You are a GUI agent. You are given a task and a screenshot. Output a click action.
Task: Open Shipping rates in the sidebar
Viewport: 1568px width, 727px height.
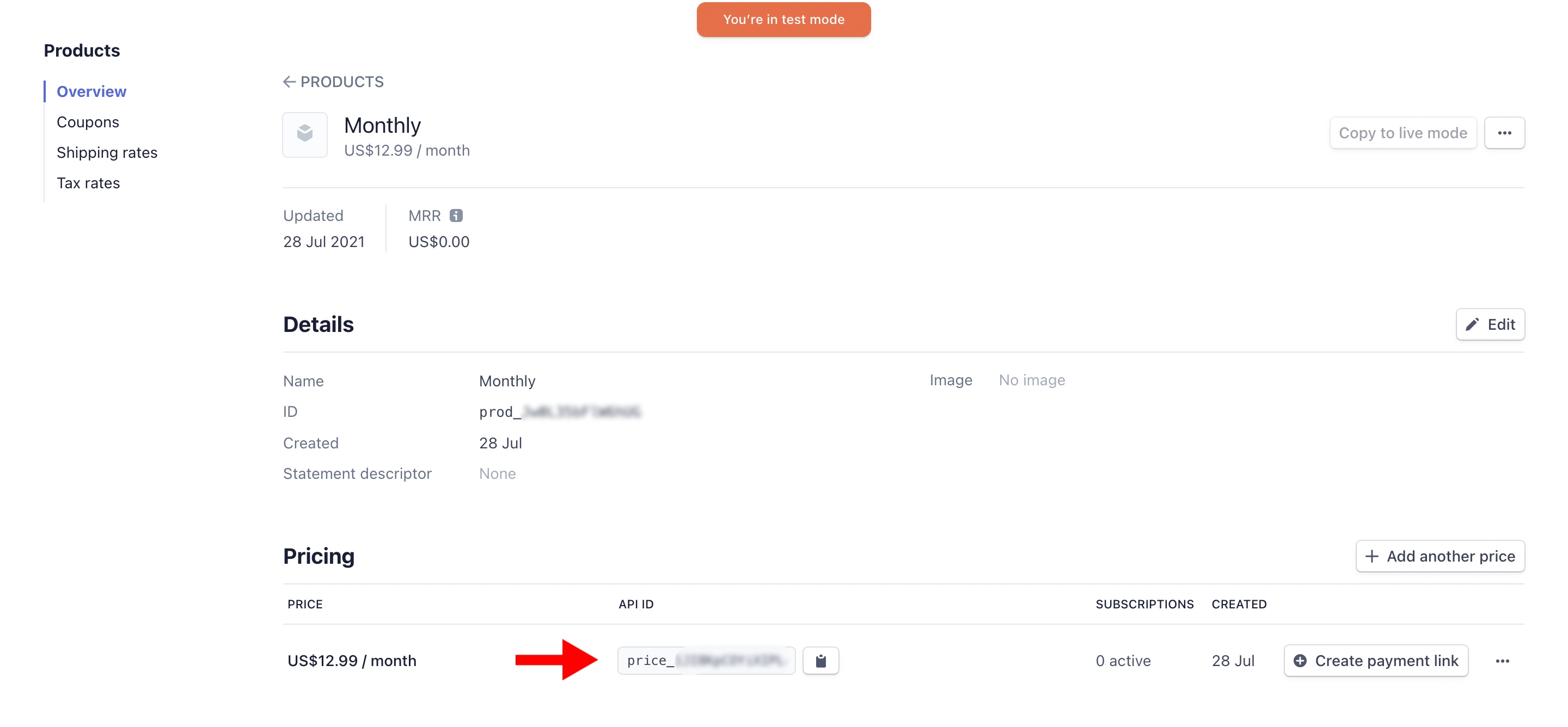tap(107, 153)
